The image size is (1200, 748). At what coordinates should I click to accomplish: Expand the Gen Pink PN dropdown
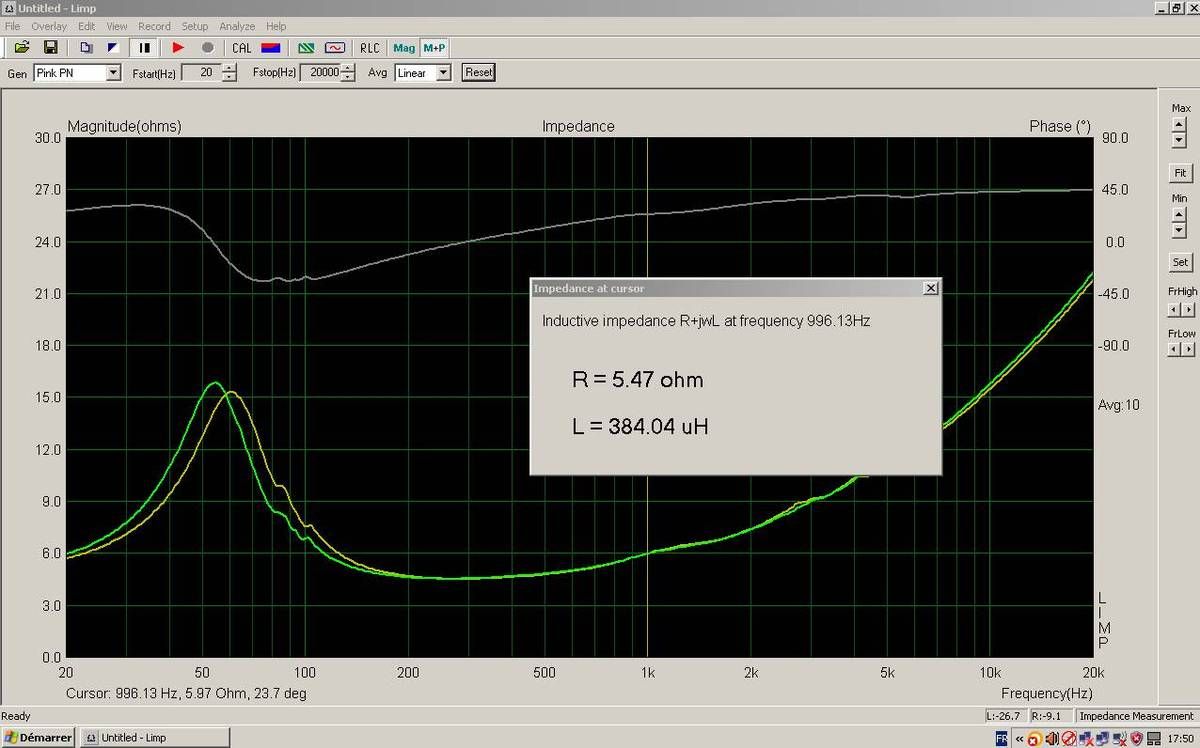(113, 73)
